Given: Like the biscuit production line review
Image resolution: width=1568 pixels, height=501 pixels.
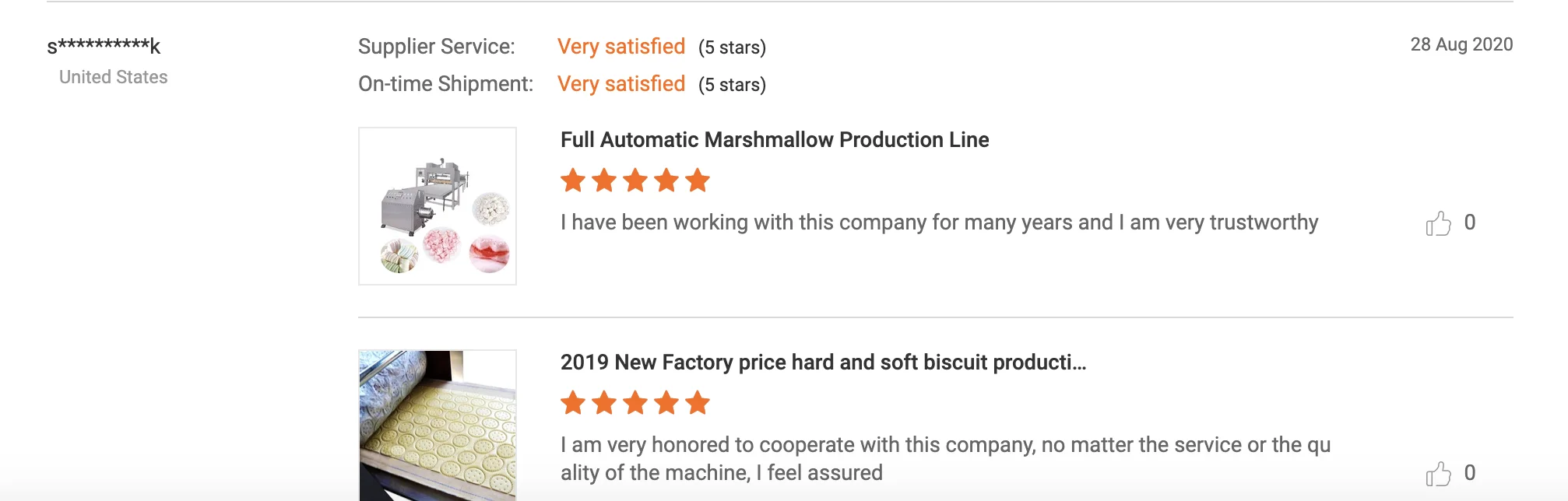Looking at the screenshot, I should (x=1438, y=474).
